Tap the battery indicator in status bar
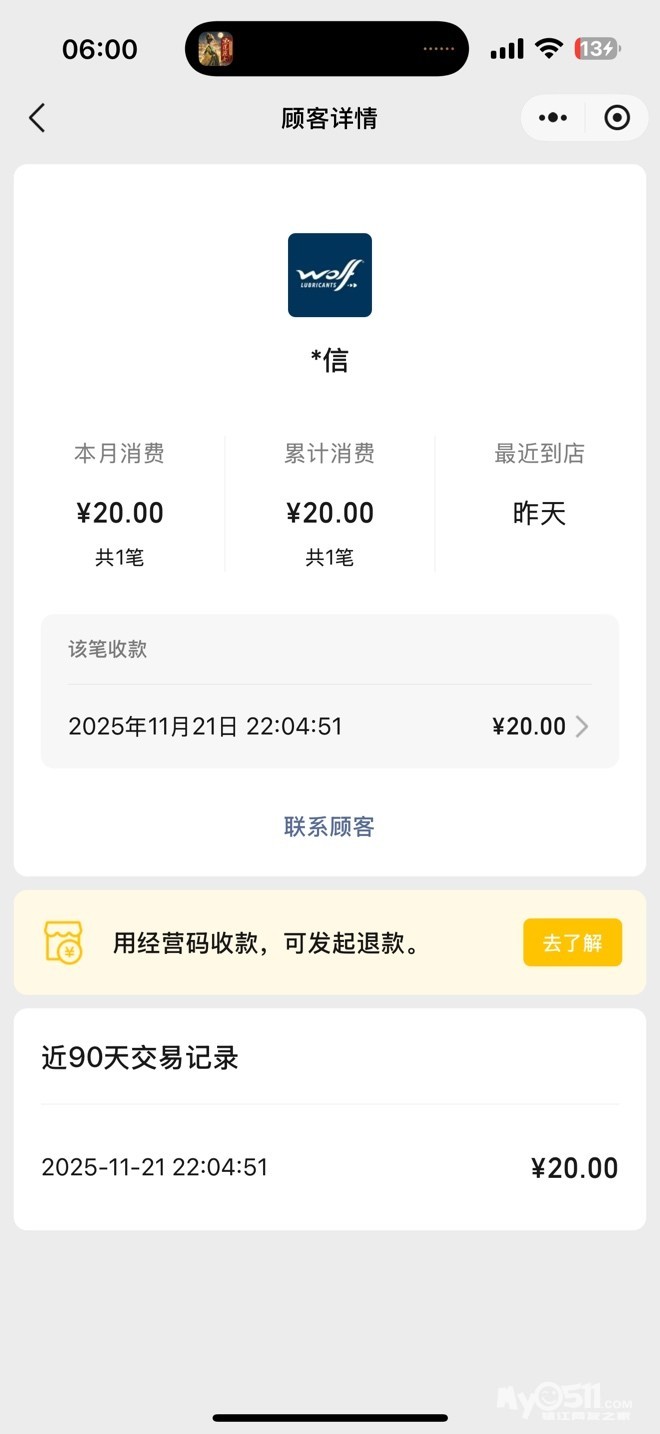This screenshot has width=660, height=1434. [597, 49]
